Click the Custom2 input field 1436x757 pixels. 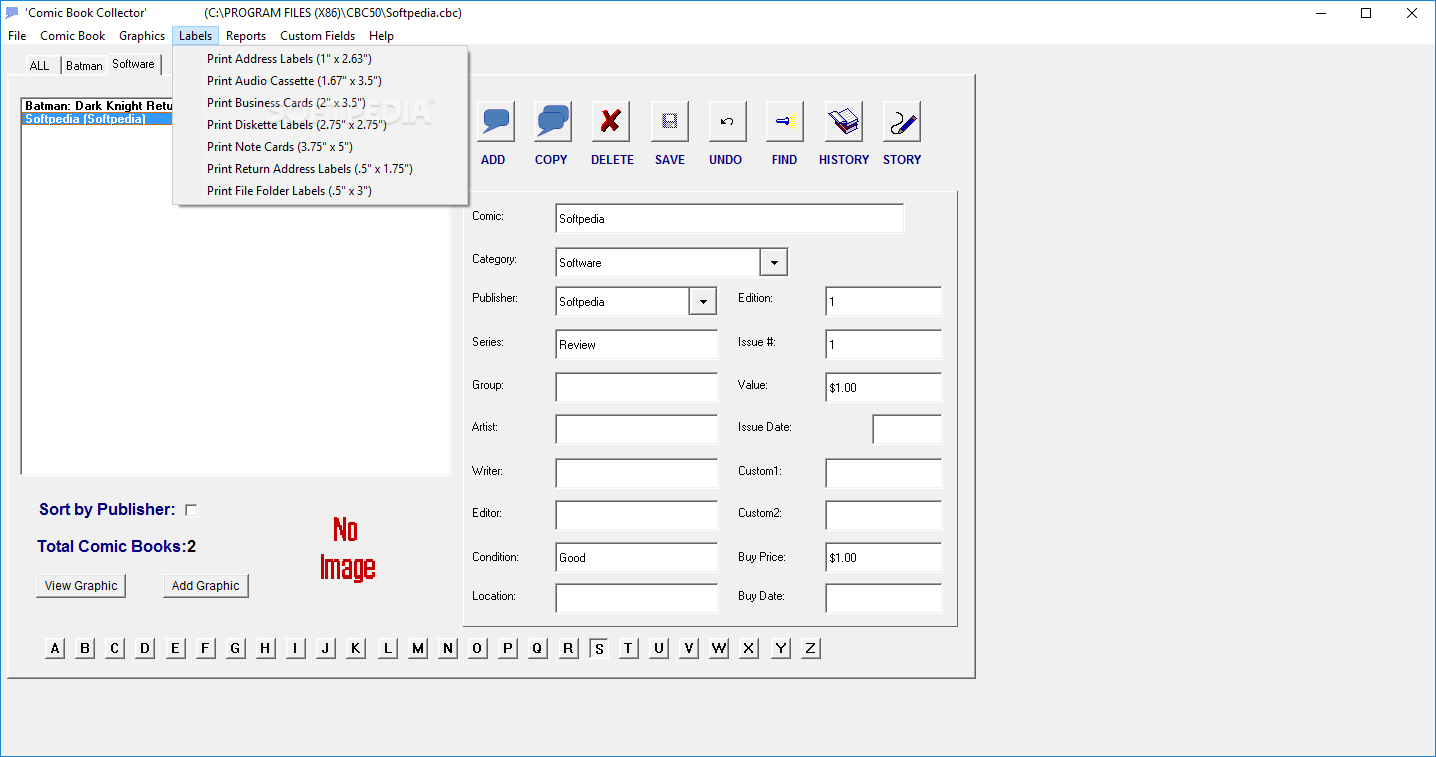[x=884, y=516]
